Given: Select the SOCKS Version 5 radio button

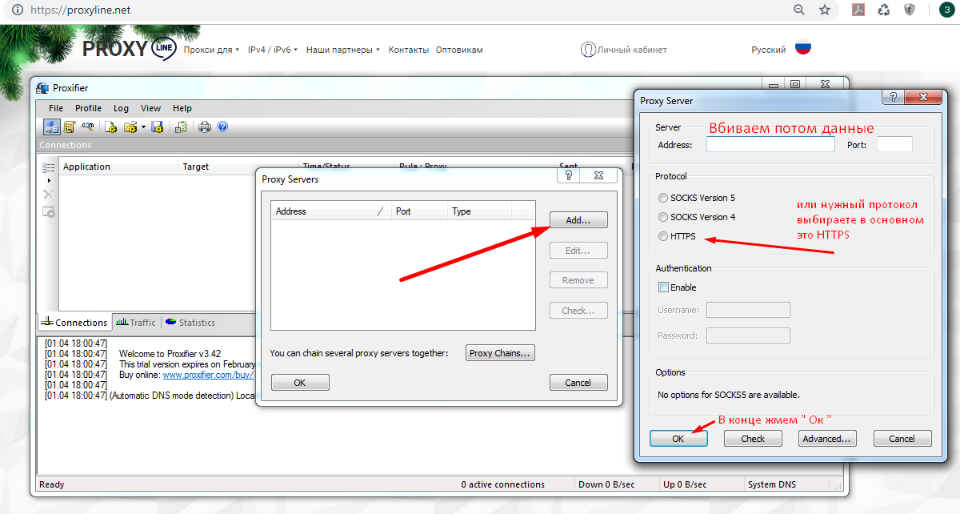Looking at the screenshot, I should click(663, 198).
